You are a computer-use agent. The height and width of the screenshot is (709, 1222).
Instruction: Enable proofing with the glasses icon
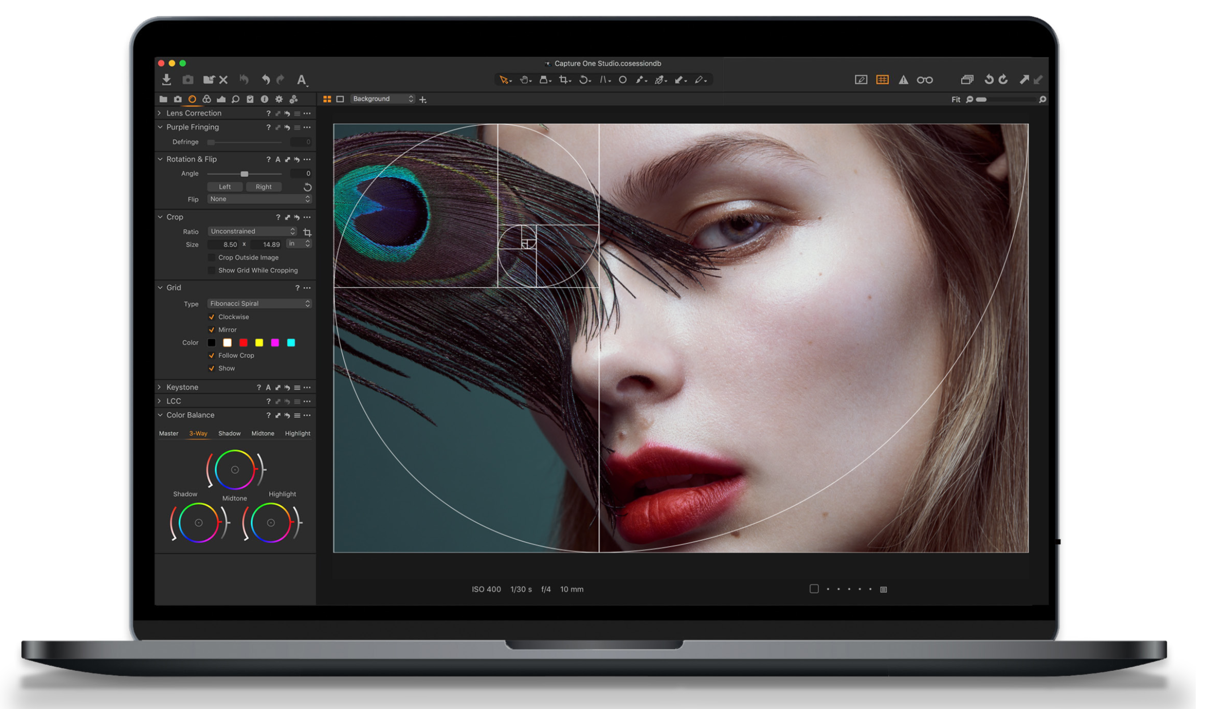tap(925, 80)
